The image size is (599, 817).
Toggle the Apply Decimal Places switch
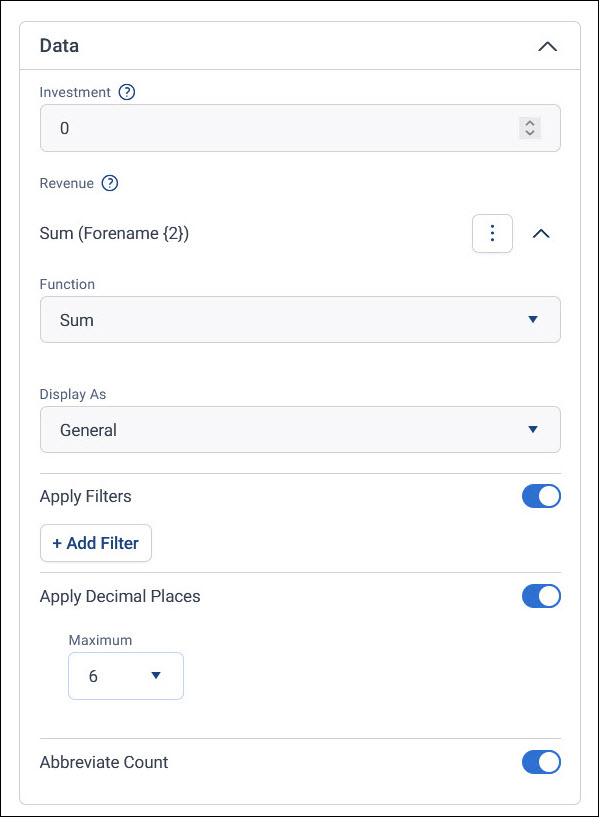[541, 596]
